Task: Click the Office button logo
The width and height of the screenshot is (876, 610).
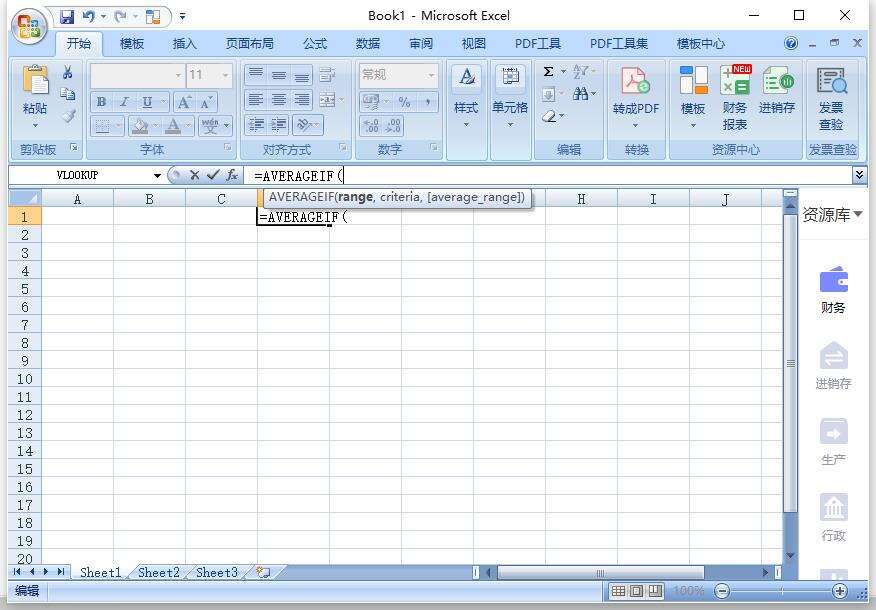Action: click(x=29, y=26)
